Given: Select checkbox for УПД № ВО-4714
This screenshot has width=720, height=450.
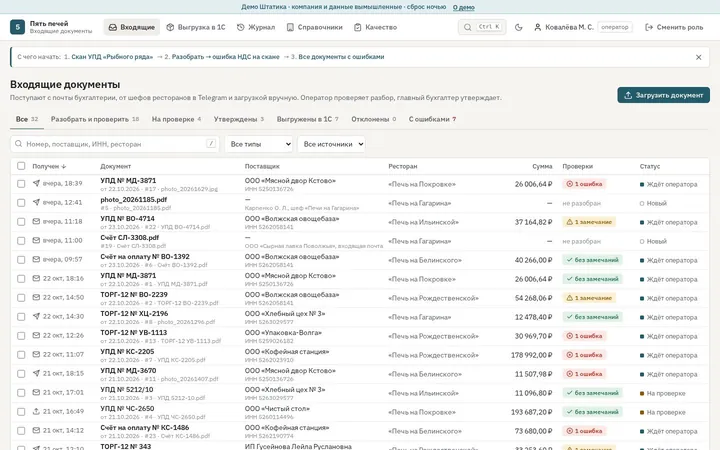Looking at the screenshot, I should point(21,222).
